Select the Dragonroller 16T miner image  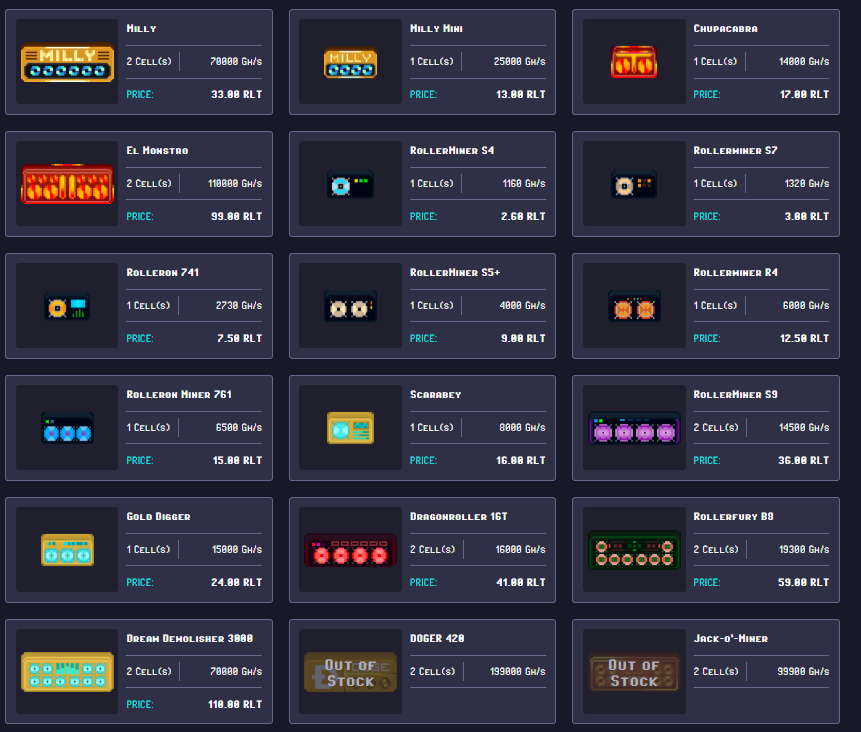[x=350, y=550]
